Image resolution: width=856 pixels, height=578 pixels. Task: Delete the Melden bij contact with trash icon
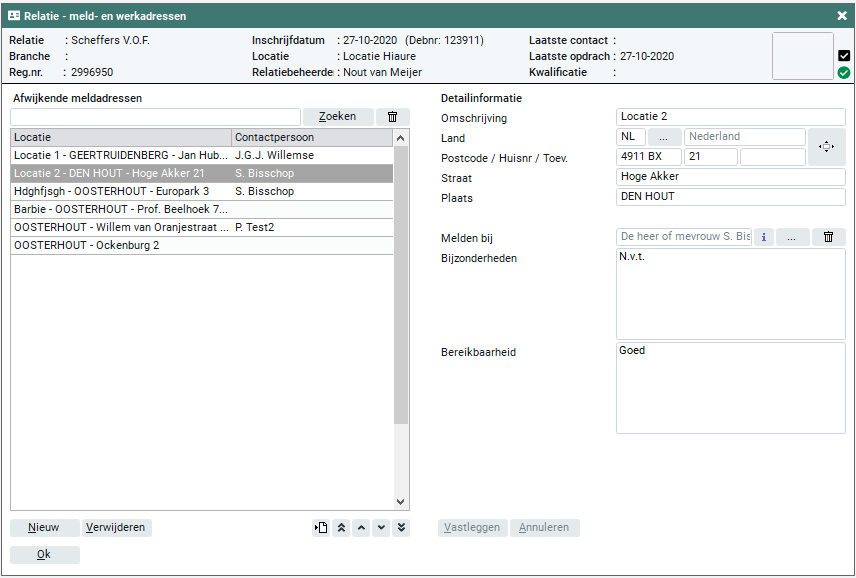pyautogui.click(x=828, y=237)
